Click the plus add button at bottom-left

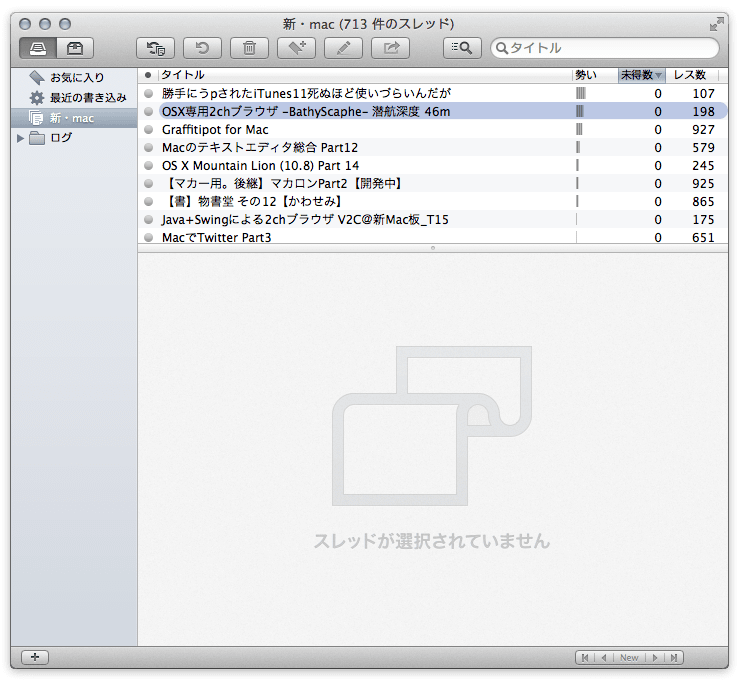(35, 657)
